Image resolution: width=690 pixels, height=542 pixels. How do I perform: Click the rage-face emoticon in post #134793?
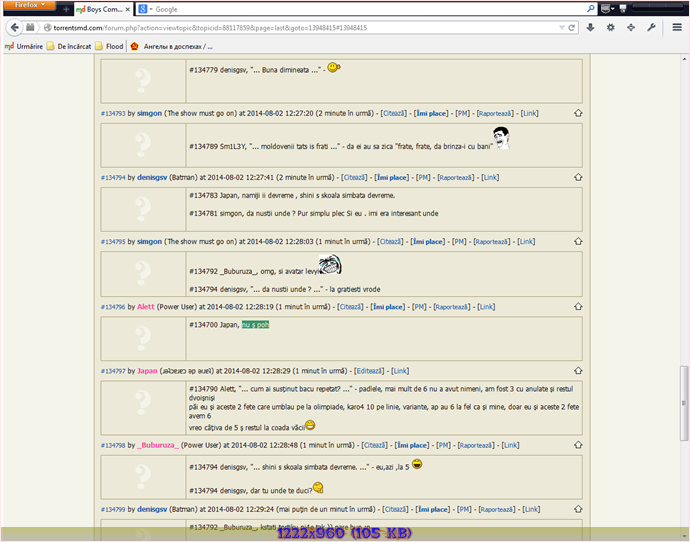click(x=501, y=138)
